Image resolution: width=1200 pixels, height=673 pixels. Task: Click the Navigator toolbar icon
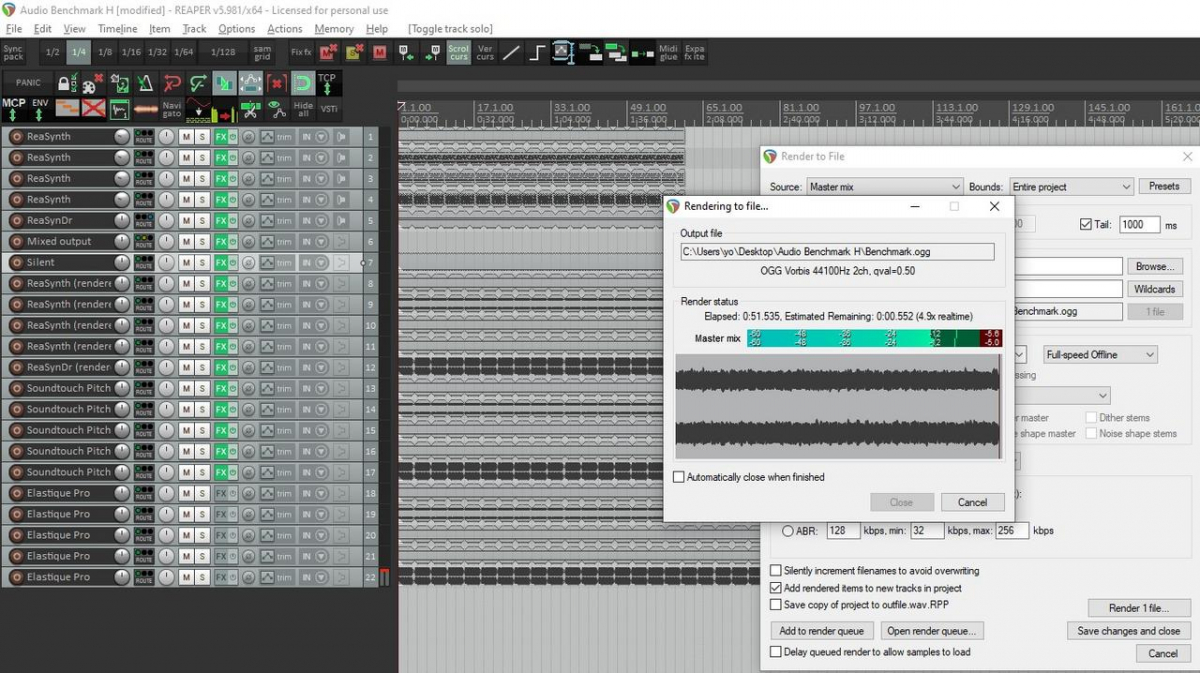[172, 109]
